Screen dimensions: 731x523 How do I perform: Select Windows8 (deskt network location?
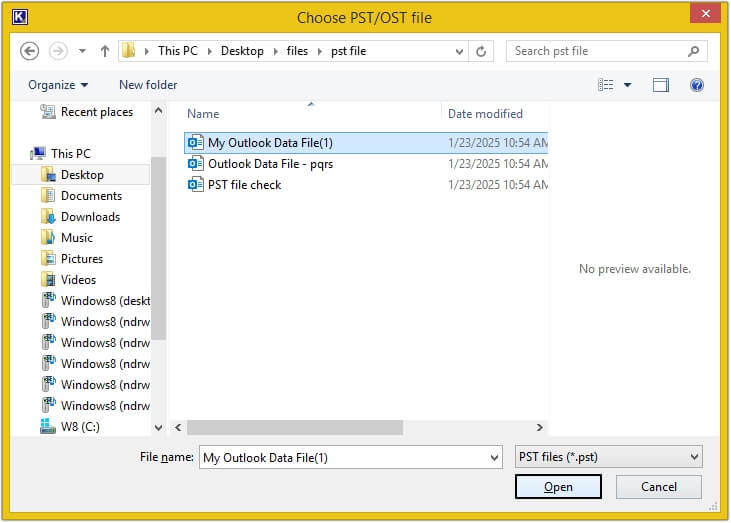point(105,301)
